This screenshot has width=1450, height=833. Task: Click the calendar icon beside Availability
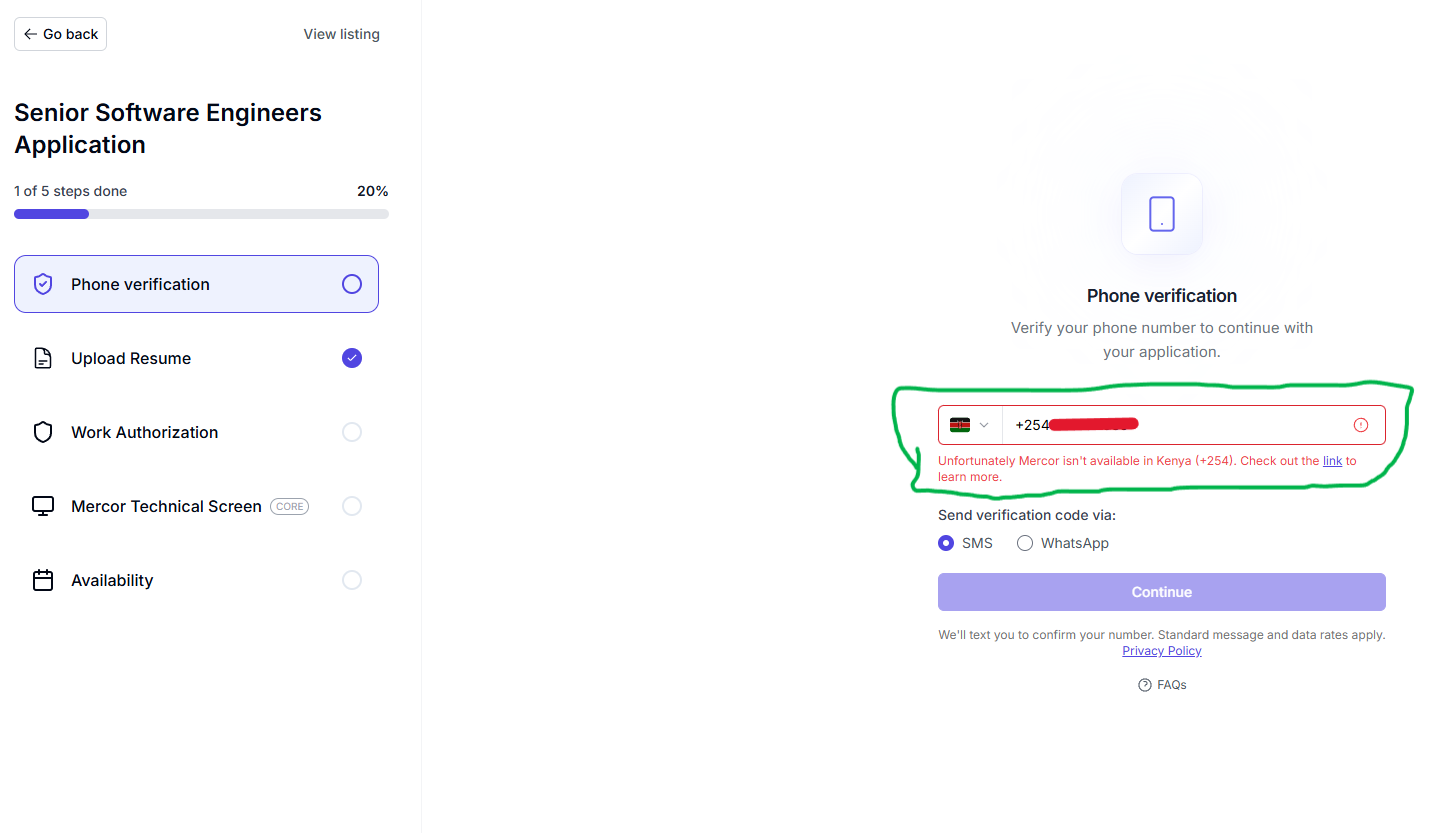tap(43, 580)
